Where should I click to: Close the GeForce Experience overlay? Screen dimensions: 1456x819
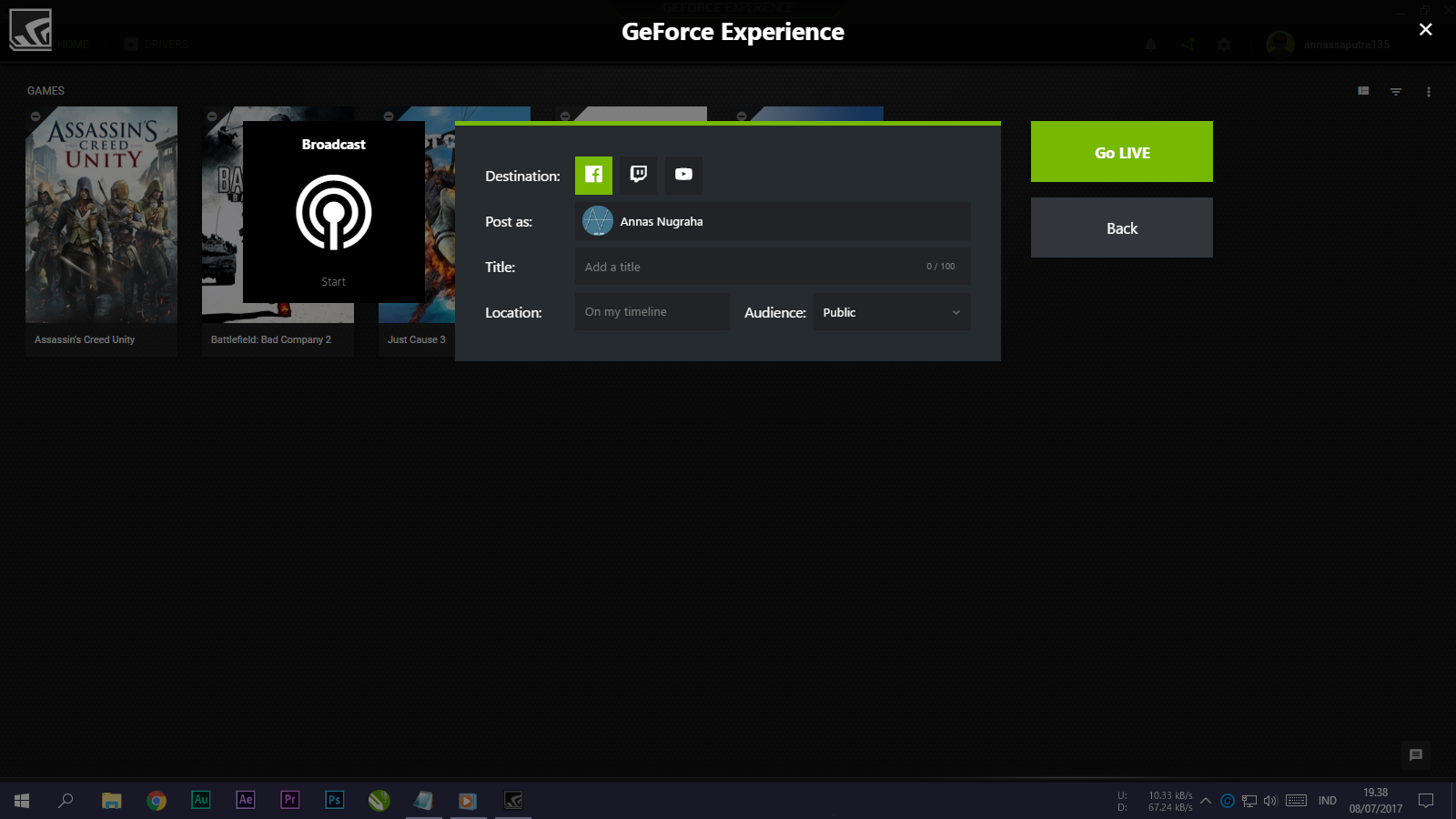click(1426, 30)
